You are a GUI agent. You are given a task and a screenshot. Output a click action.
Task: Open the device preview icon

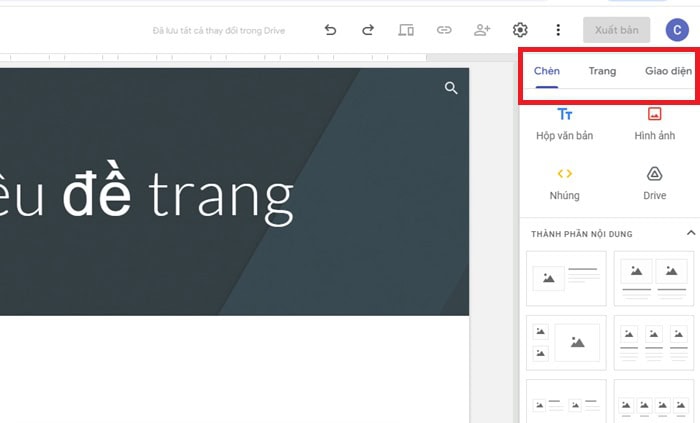coord(406,30)
